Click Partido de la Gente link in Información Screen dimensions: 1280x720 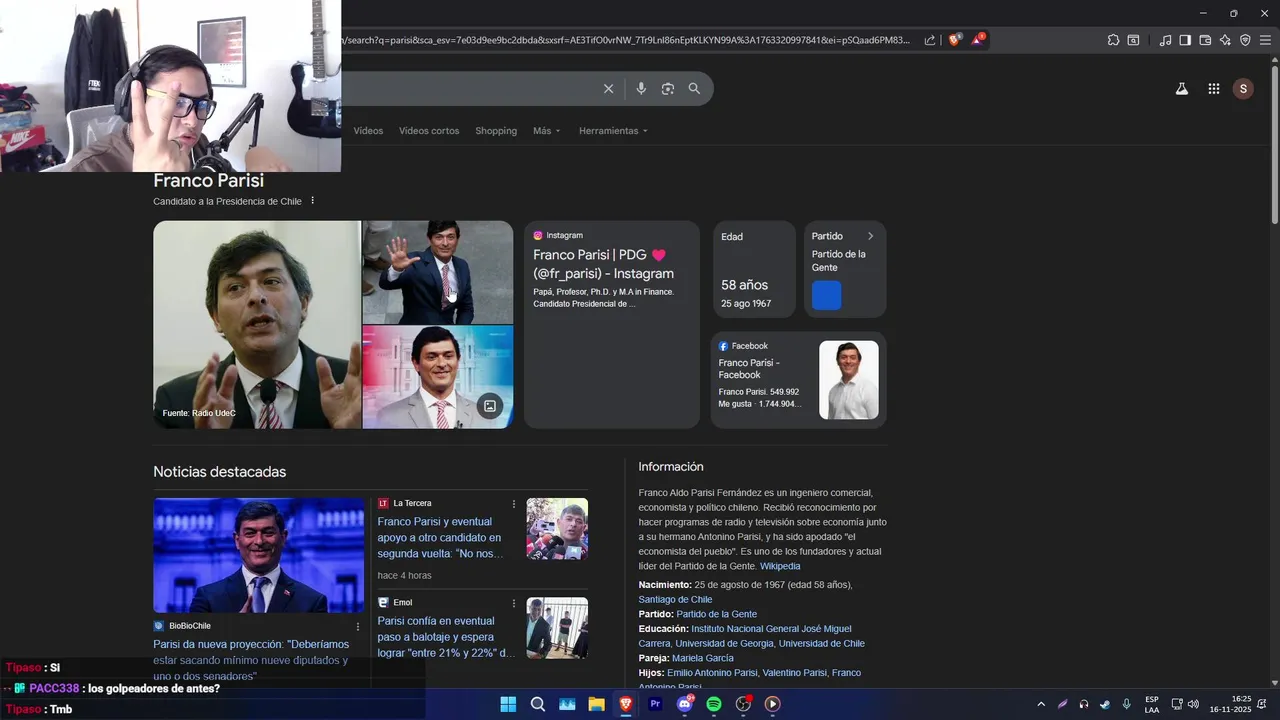(716, 614)
